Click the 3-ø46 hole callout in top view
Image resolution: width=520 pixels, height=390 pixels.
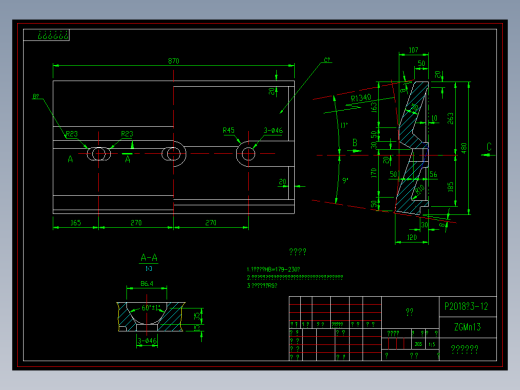point(273,130)
